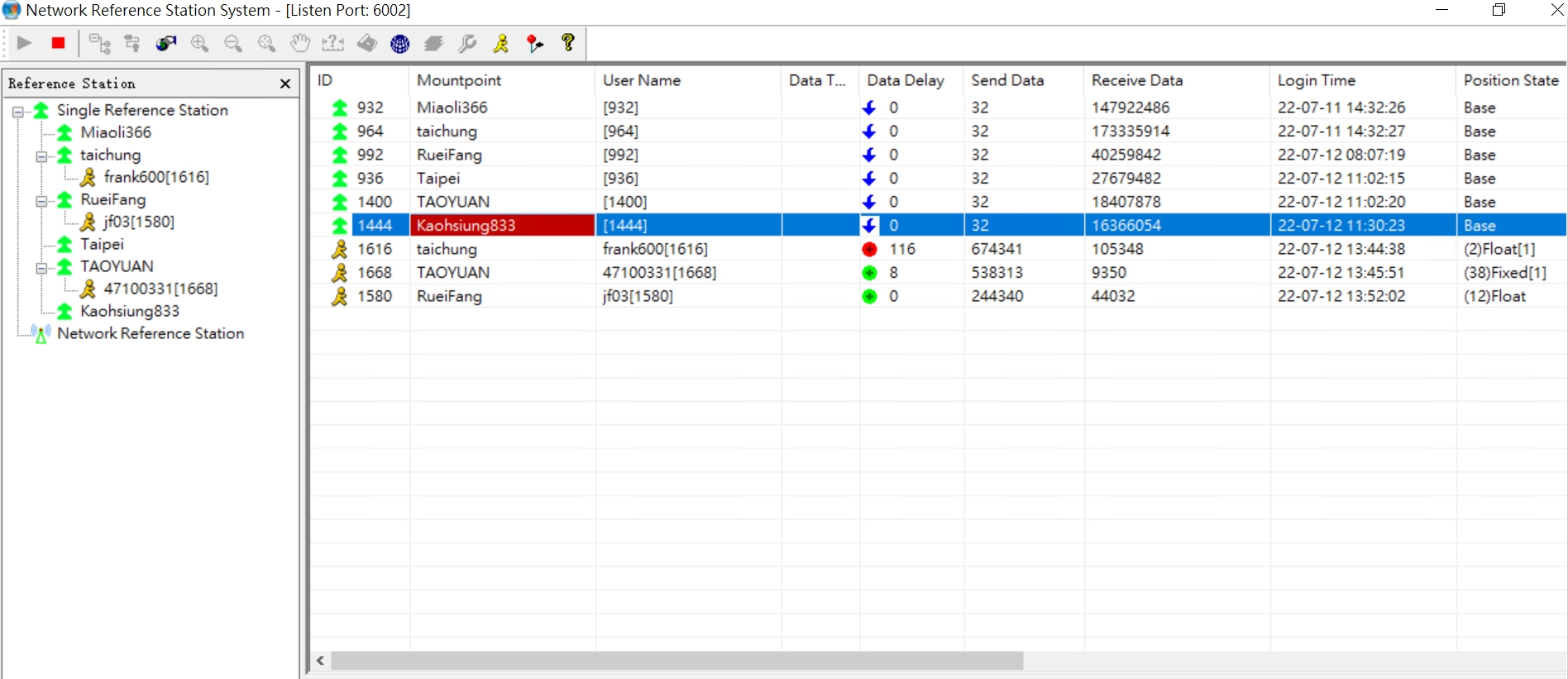Click the tree expand-all toolbar icon

coord(100,43)
